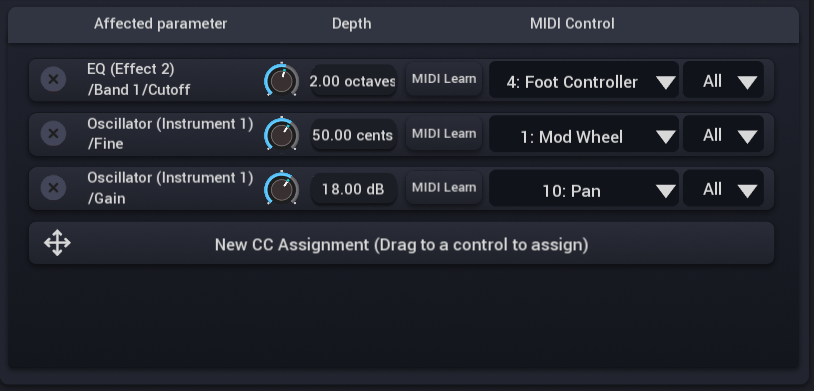Open the Foot Controller CC dropdown

click(x=584, y=80)
